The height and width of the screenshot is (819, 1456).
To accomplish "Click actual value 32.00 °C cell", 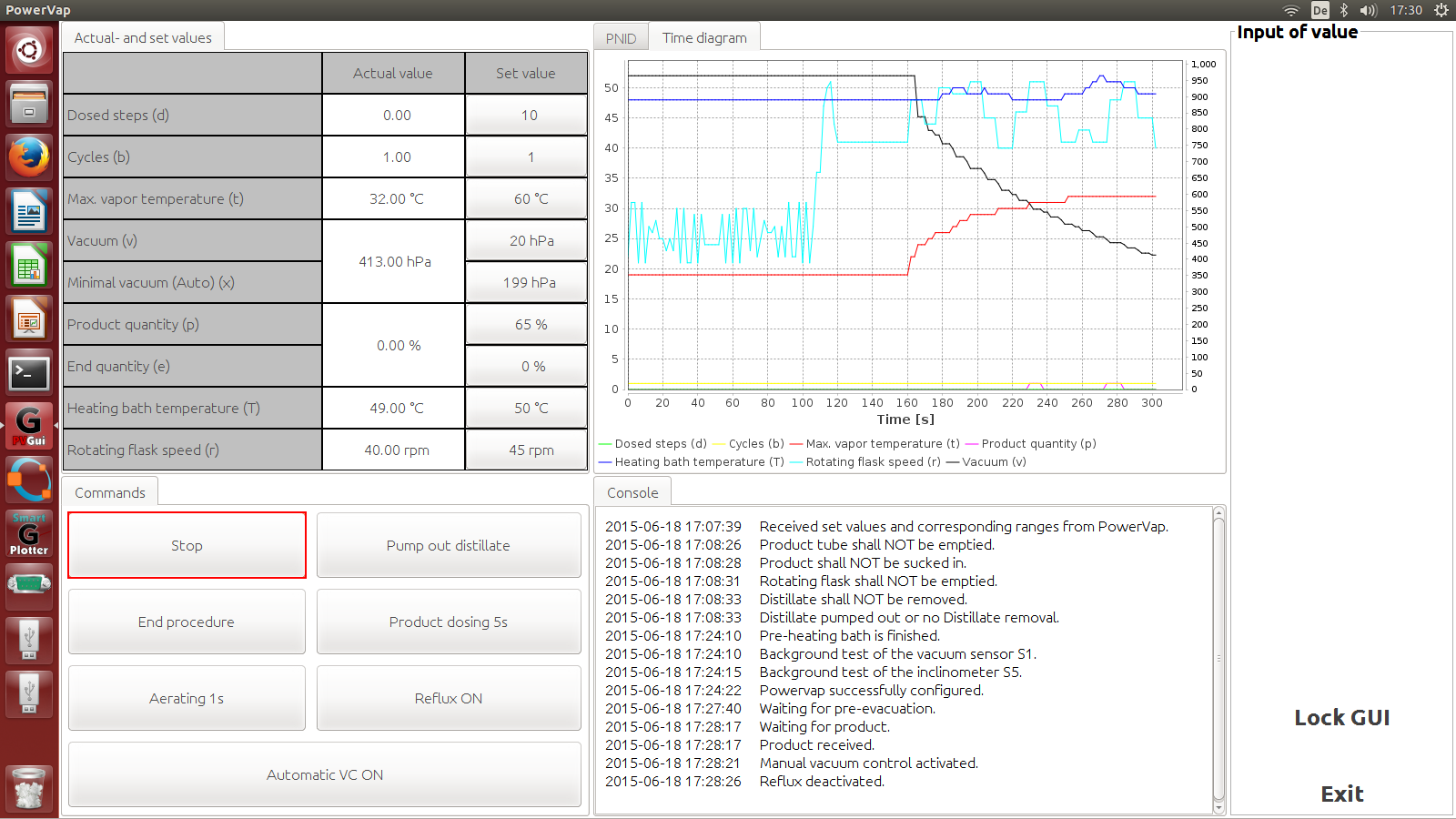I will point(394,198).
